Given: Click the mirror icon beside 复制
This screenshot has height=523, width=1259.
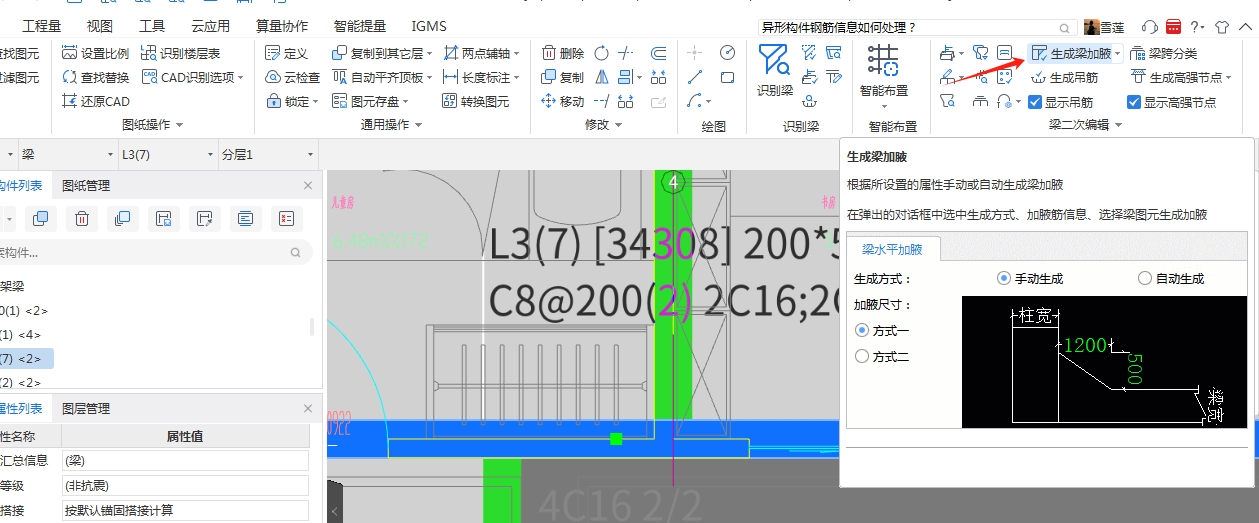Looking at the screenshot, I should (601, 77).
